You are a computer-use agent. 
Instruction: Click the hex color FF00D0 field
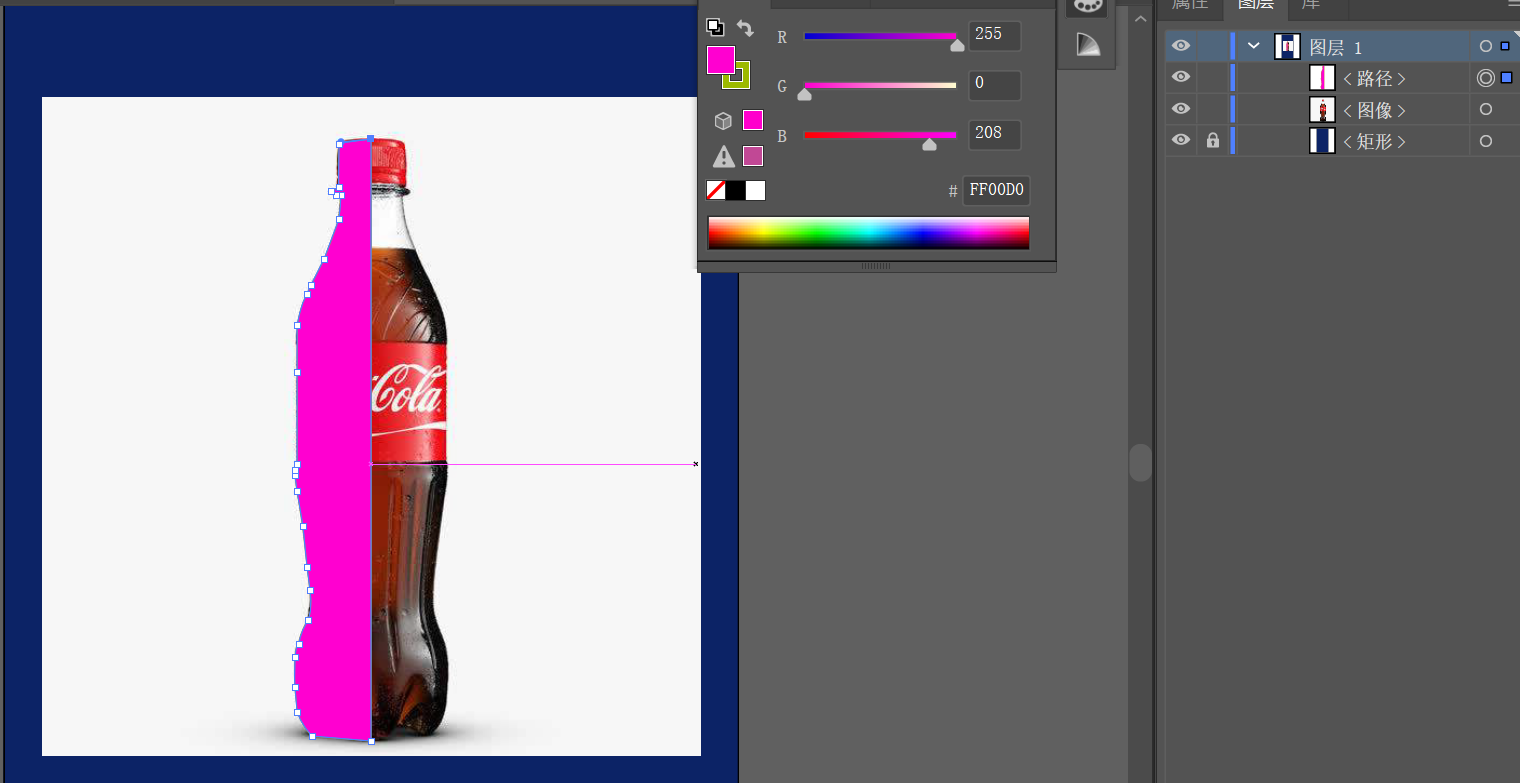[x=996, y=190]
